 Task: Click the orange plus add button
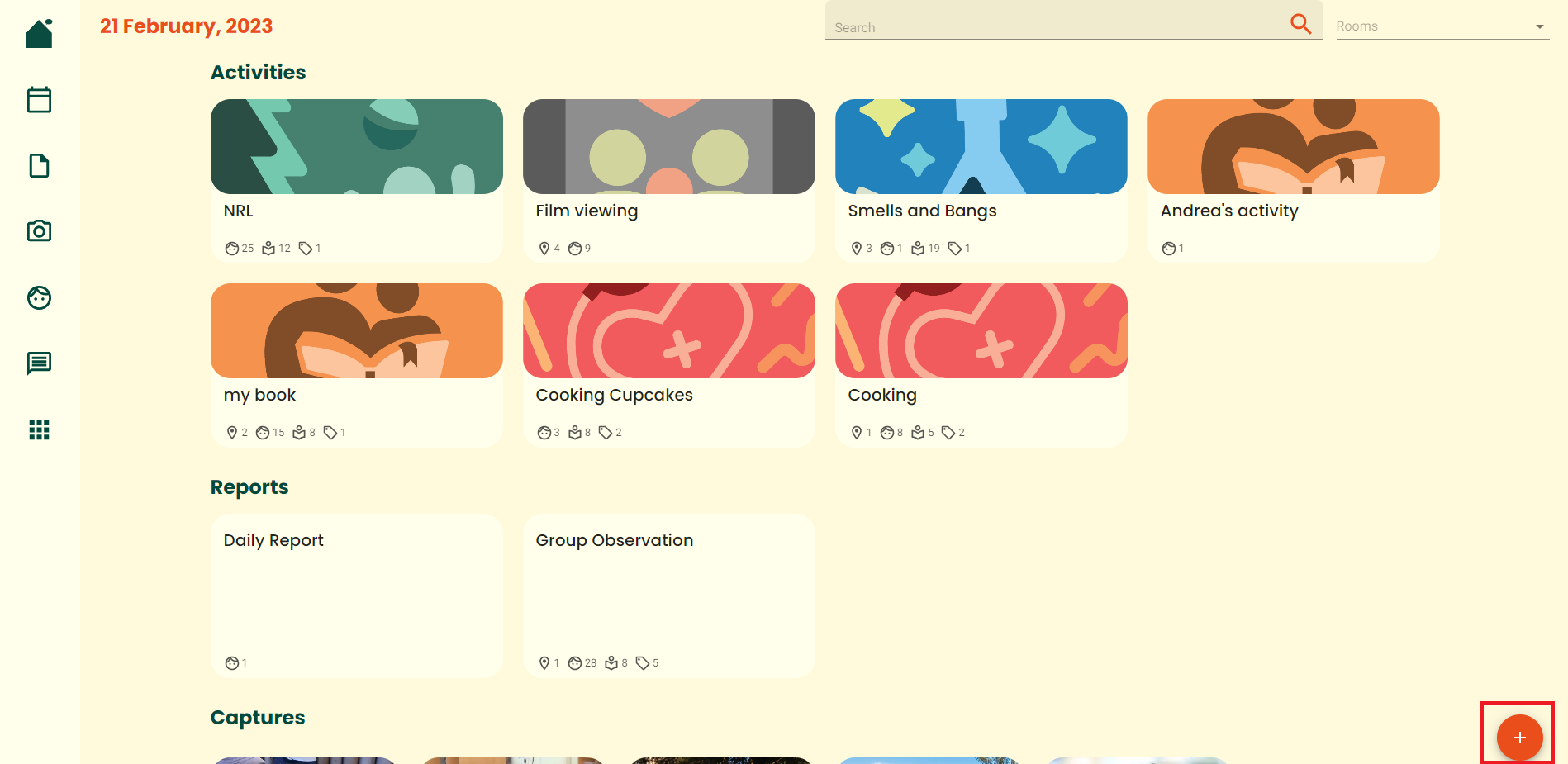point(1519,738)
